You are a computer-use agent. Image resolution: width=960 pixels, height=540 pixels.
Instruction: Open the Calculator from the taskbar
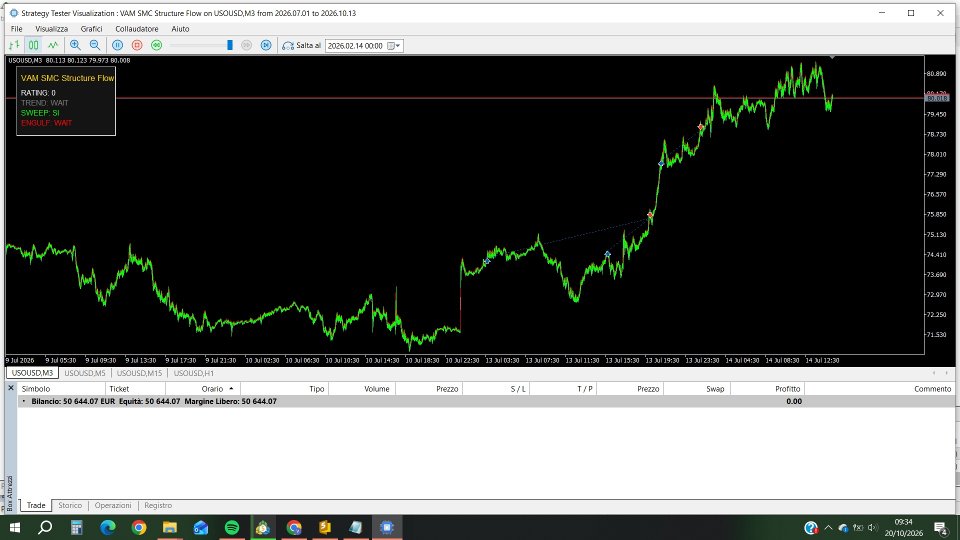pyautogui.click(x=77, y=527)
